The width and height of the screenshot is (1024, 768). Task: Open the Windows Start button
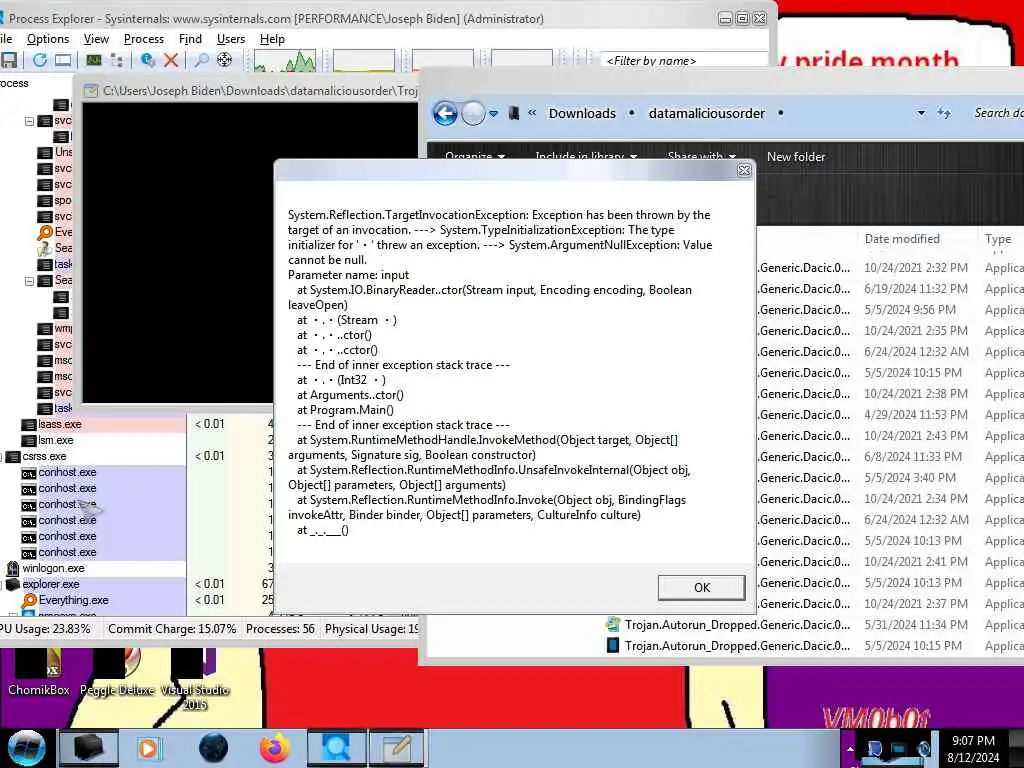[x=26, y=748]
